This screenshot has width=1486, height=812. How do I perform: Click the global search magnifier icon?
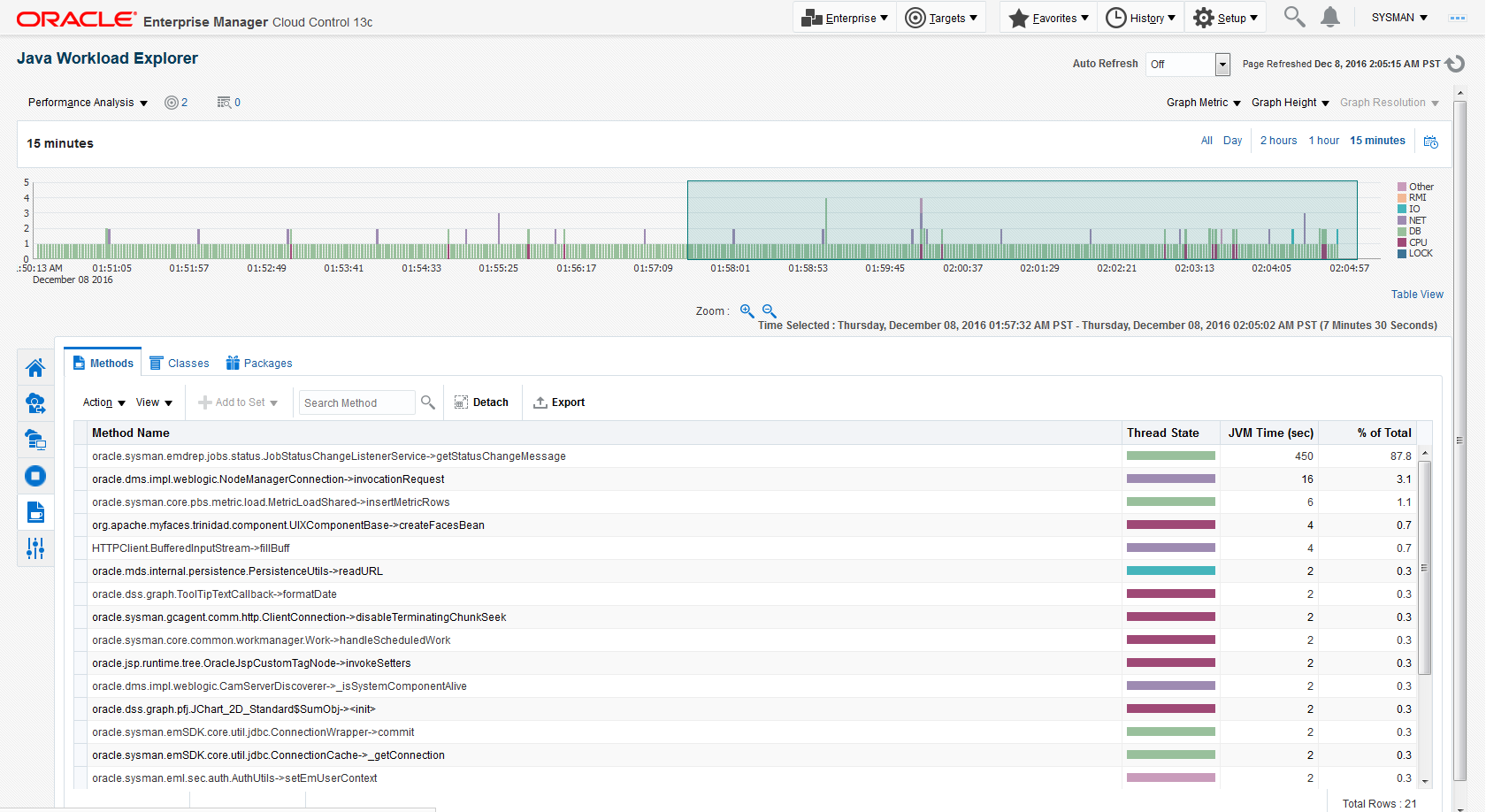tap(1294, 17)
